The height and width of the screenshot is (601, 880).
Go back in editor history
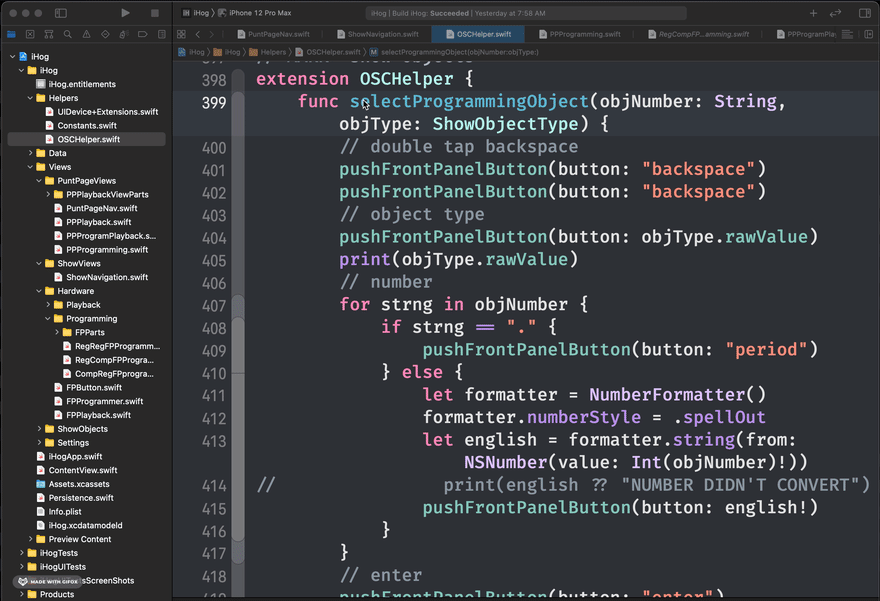point(198,34)
